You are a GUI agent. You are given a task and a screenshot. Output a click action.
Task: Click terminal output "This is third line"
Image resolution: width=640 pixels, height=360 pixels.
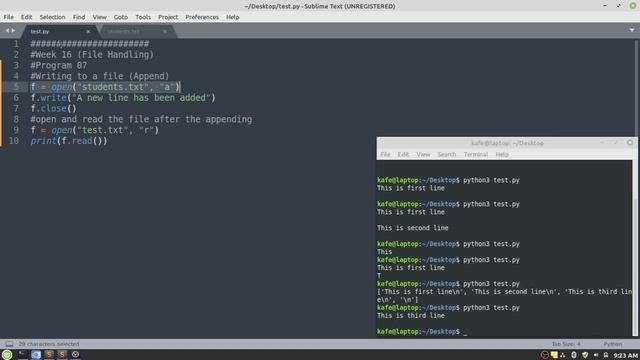point(411,316)
